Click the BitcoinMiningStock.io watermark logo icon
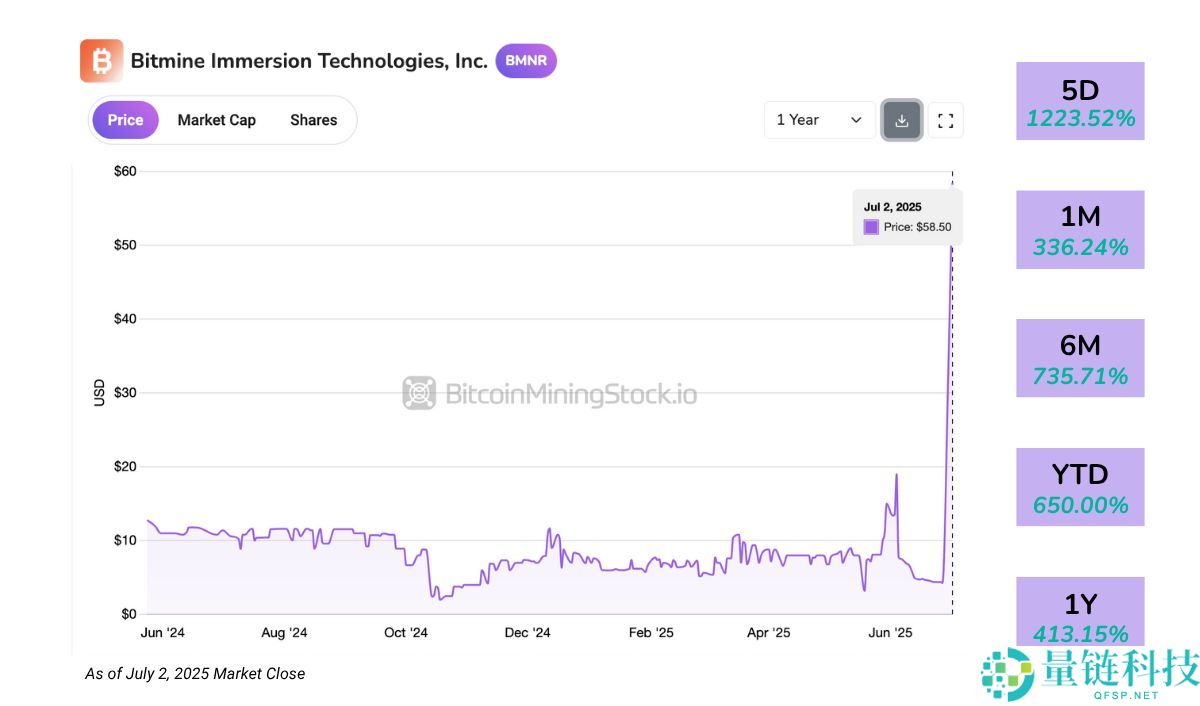The width and height of the screenshot is (1200, 706). (420, 394)
